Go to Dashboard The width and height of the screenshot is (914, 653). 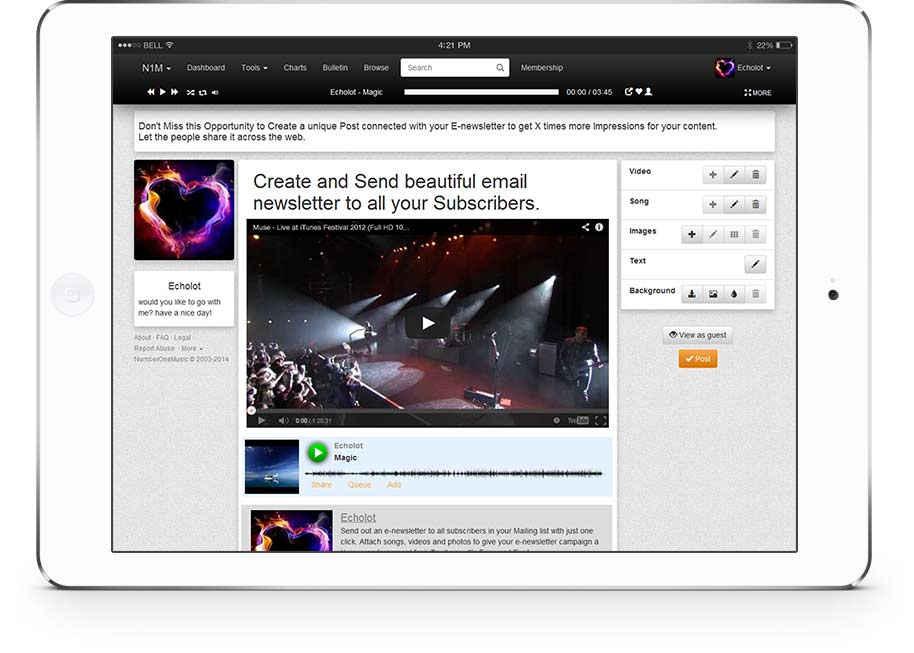tap(206, 68)
